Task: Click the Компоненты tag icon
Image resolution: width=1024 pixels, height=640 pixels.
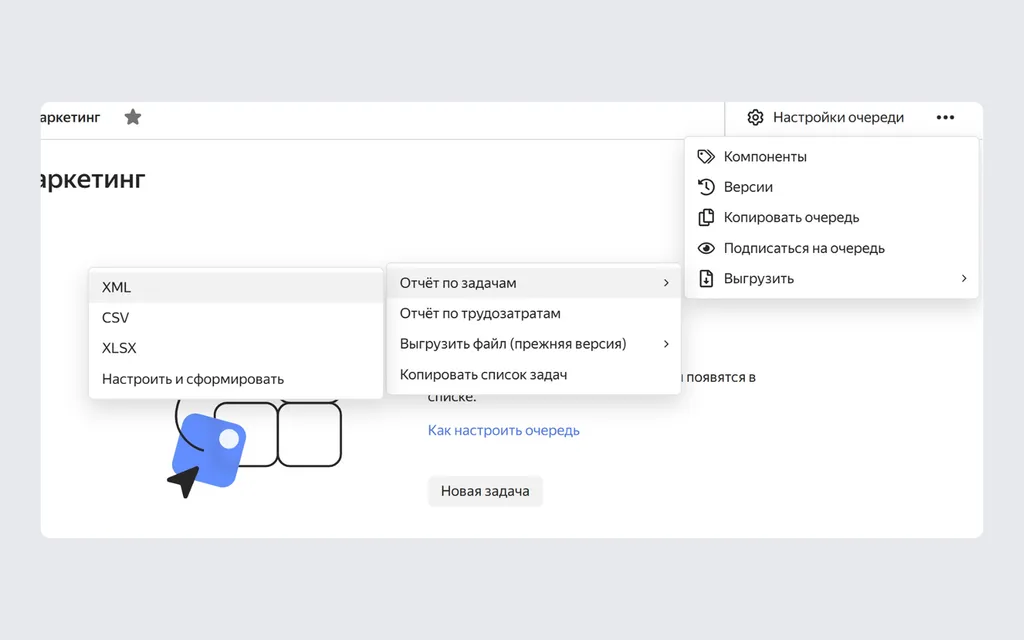Action: click(x=706, y=157)
